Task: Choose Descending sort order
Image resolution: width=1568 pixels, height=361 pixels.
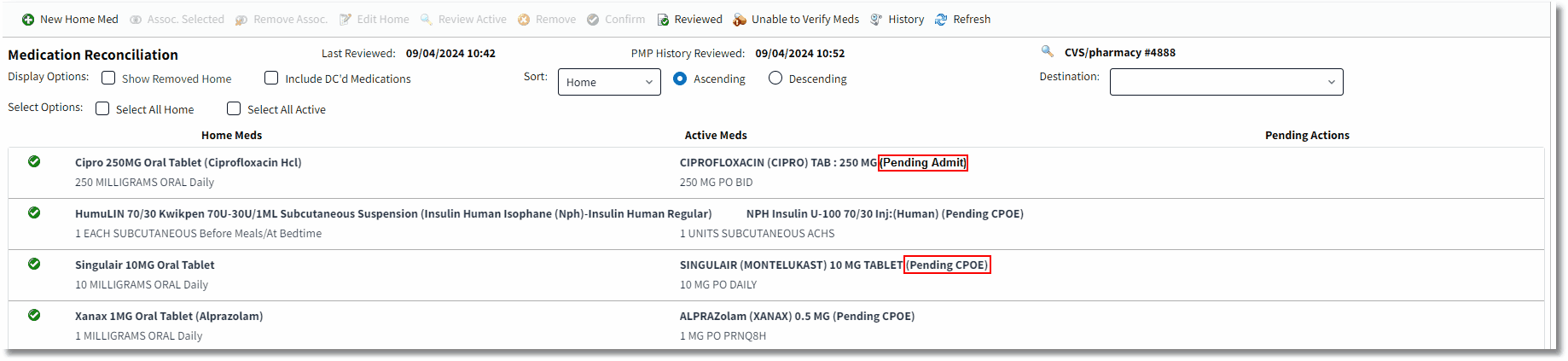Action: pyautogui.click(x=775, y=78)
